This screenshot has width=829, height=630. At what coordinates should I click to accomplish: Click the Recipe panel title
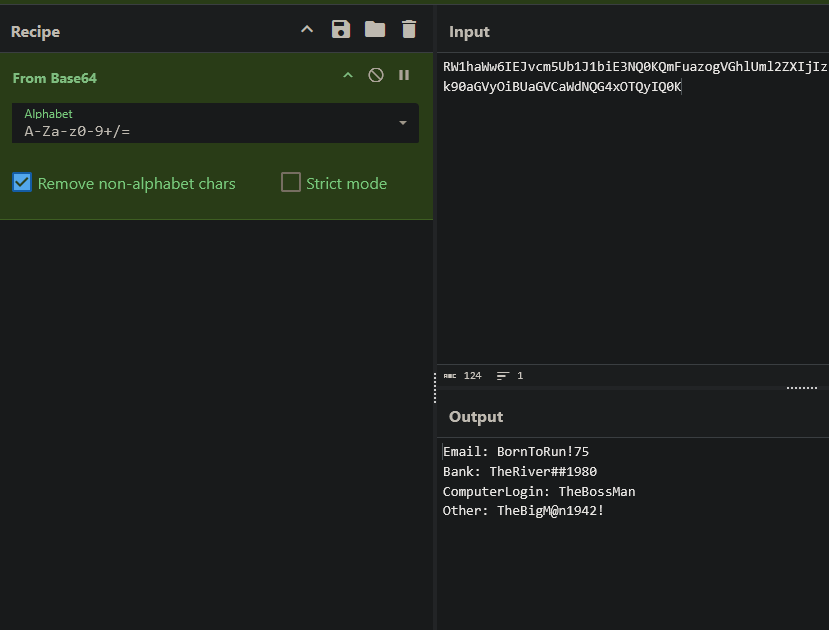[x=35, y=32]
